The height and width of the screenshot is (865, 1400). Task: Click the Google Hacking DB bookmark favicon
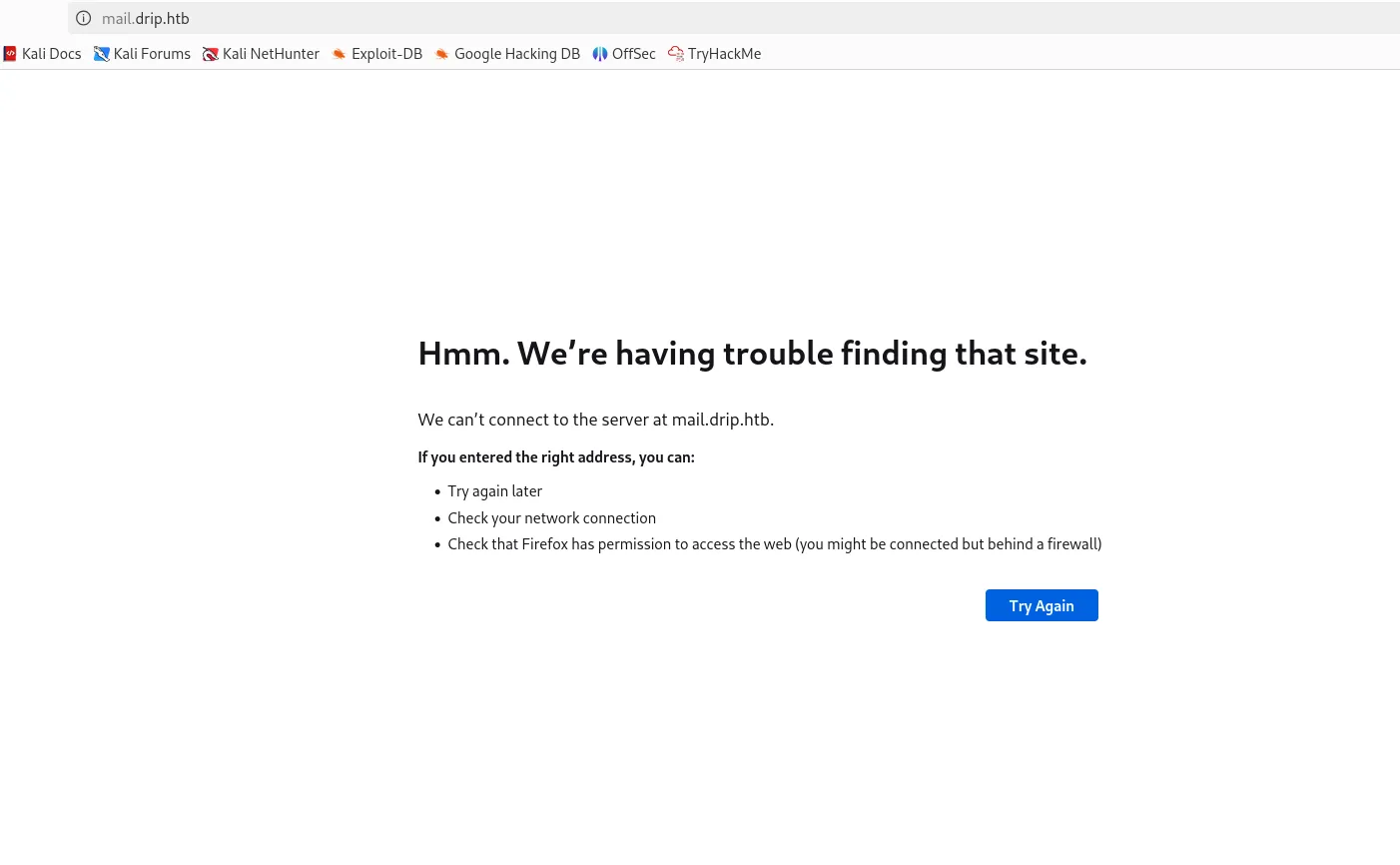point(442,54)
